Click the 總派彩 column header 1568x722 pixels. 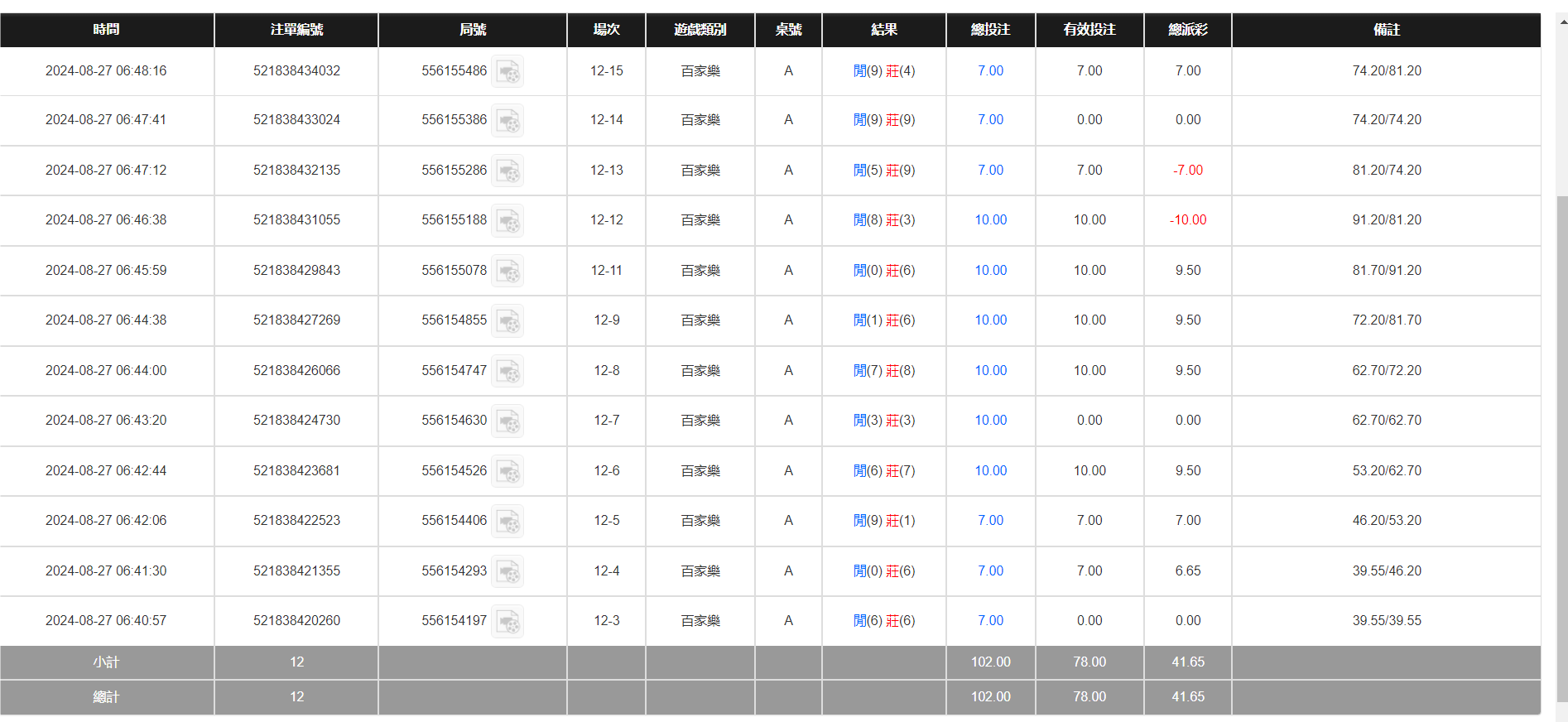click(1187, 30)
